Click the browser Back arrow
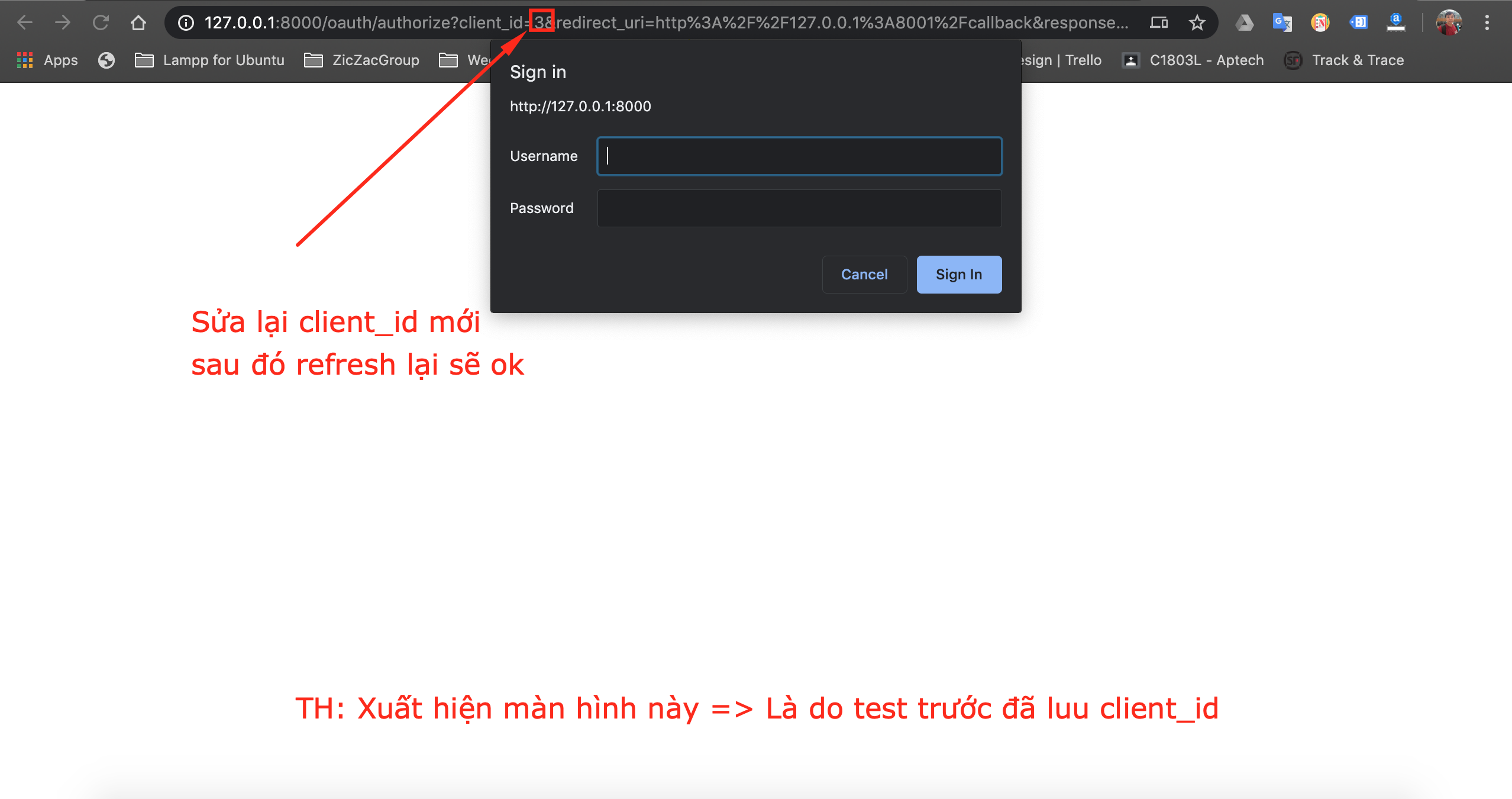The height and width of the screenshot is (799, 1512). (x=25, y=22)
